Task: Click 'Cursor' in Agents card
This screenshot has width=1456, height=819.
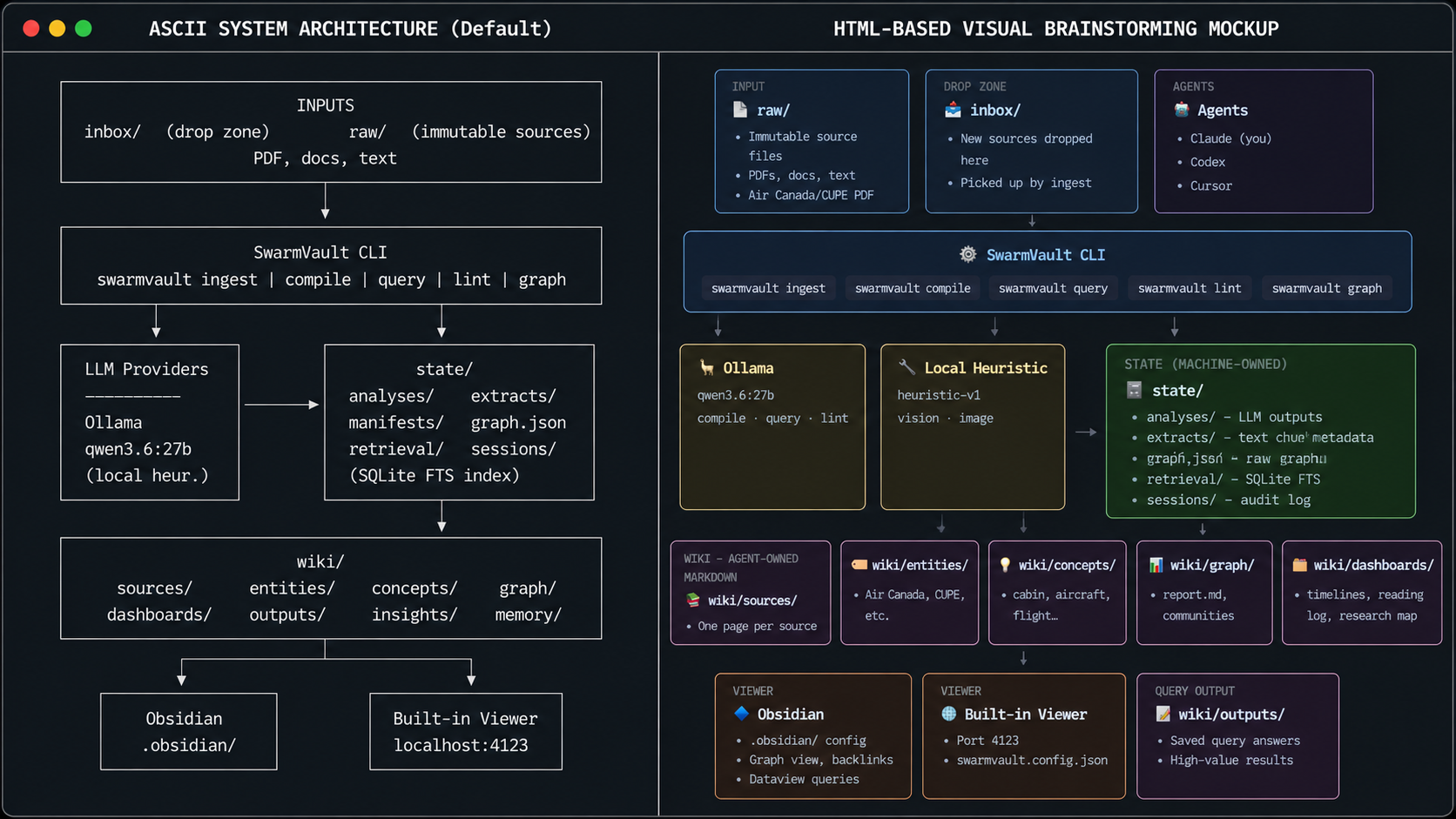Action: pyautogui.click(x=1210, y=185)
